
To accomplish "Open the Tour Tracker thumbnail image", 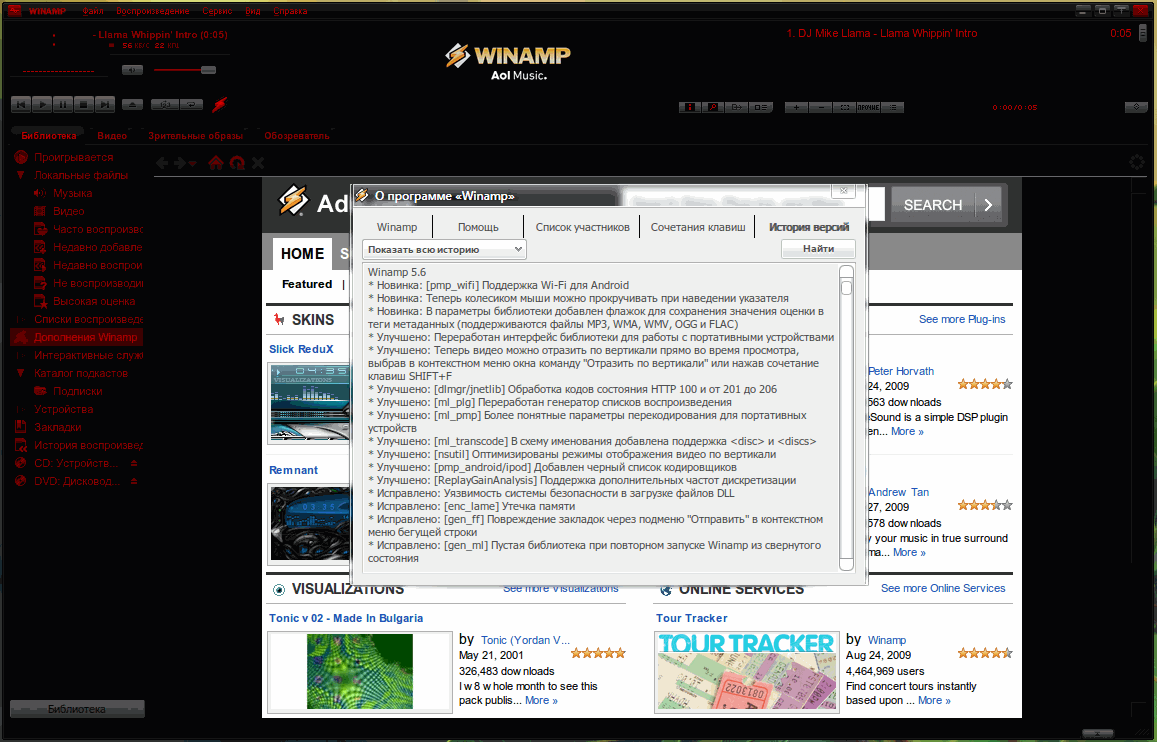I will [x=746, y=672].
